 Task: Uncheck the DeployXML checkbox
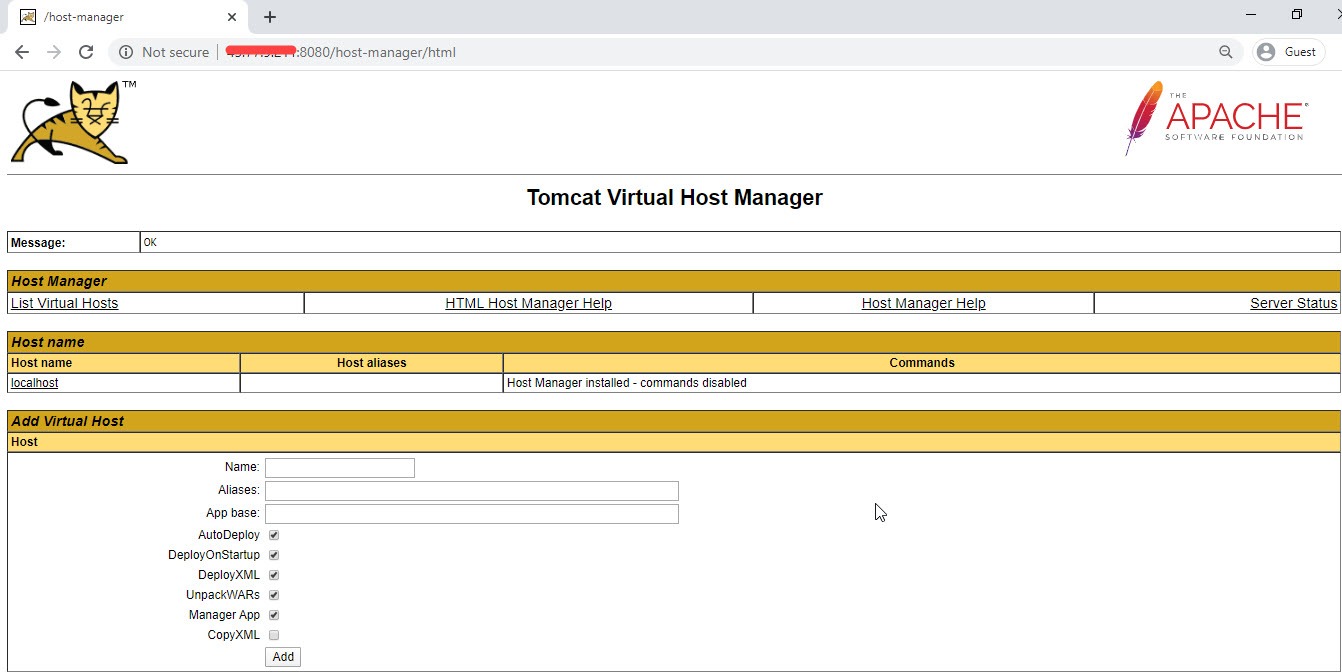pyautogui.click(x=274, y=575)
